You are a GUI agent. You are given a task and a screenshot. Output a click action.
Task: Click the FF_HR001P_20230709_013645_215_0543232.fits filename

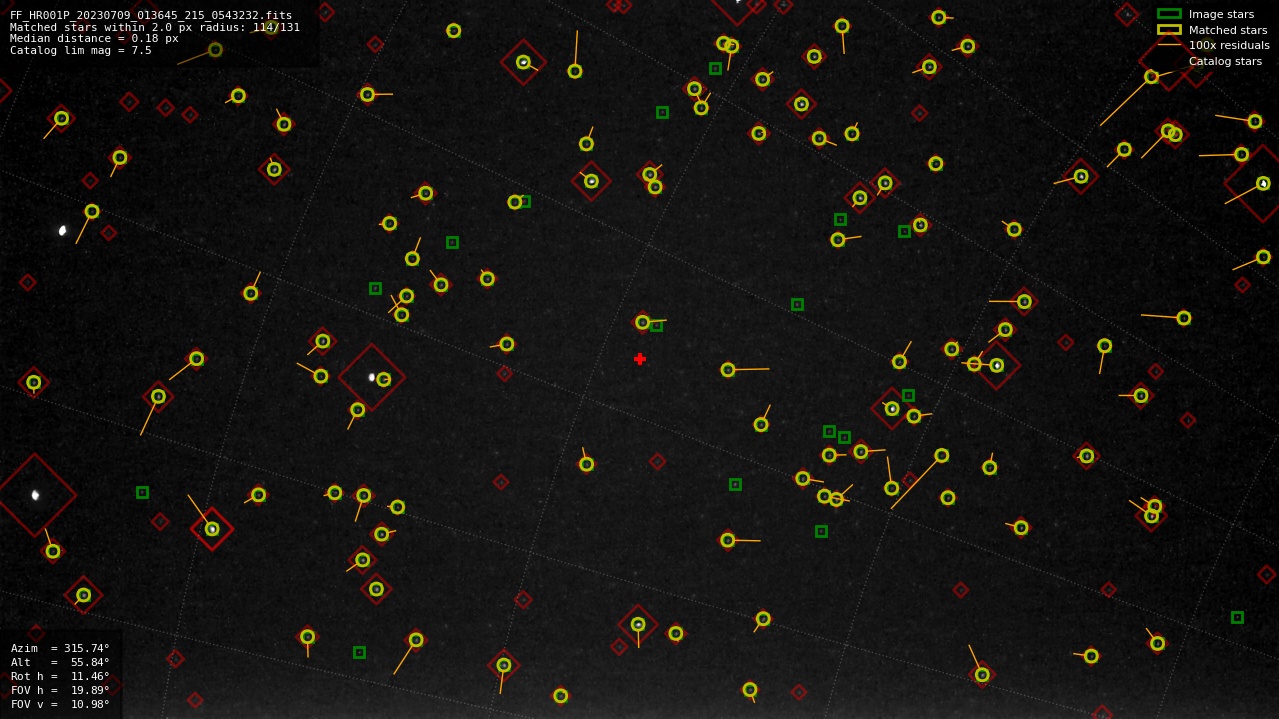point(151,16)
